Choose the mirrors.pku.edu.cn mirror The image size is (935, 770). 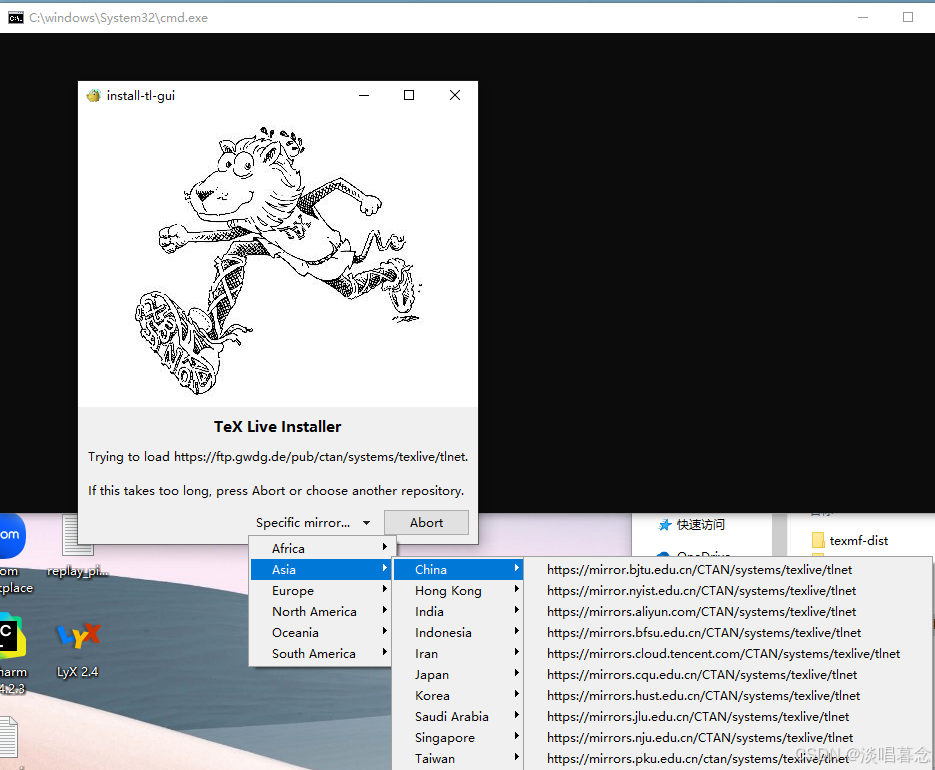727,759
